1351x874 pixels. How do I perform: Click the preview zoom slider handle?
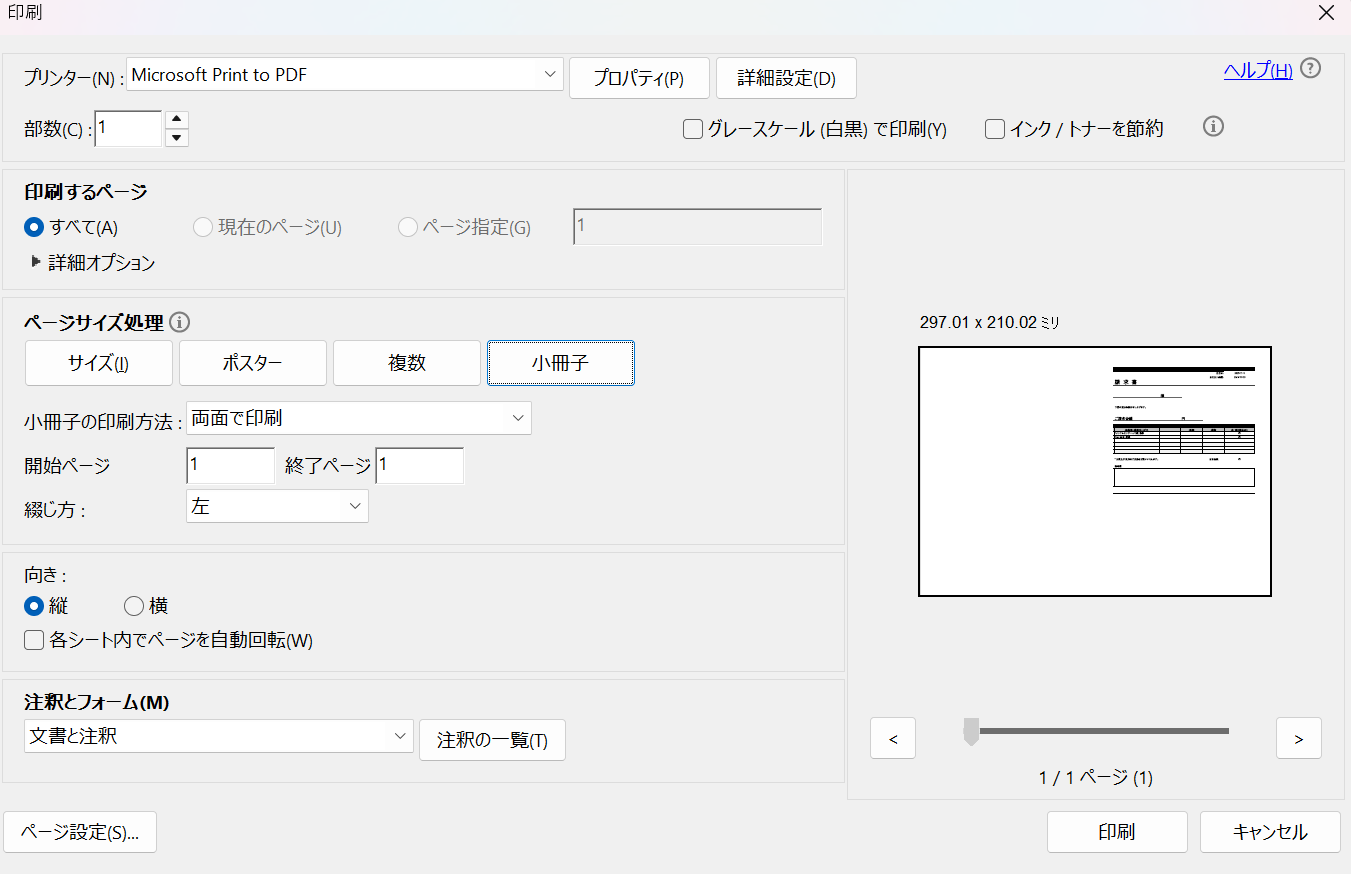pyautogui.click(x=971, y=731)
